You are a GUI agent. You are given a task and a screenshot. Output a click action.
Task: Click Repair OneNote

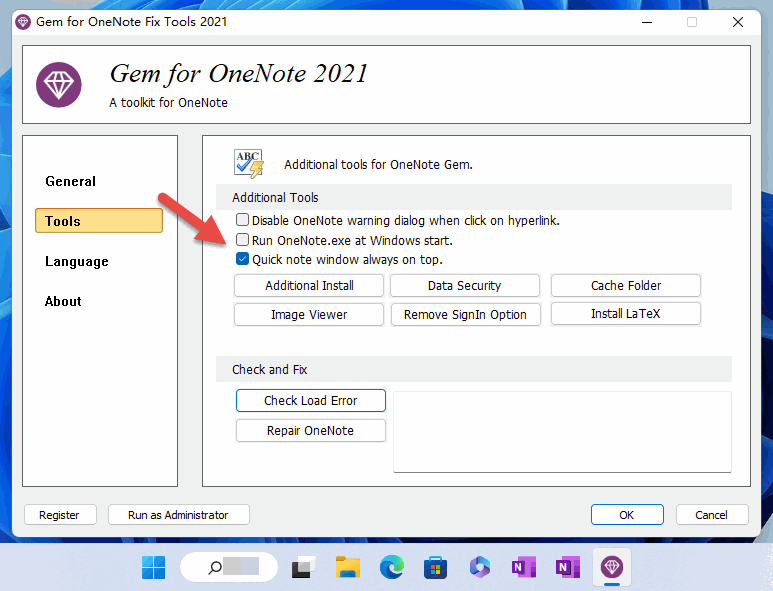click(311, 430)
